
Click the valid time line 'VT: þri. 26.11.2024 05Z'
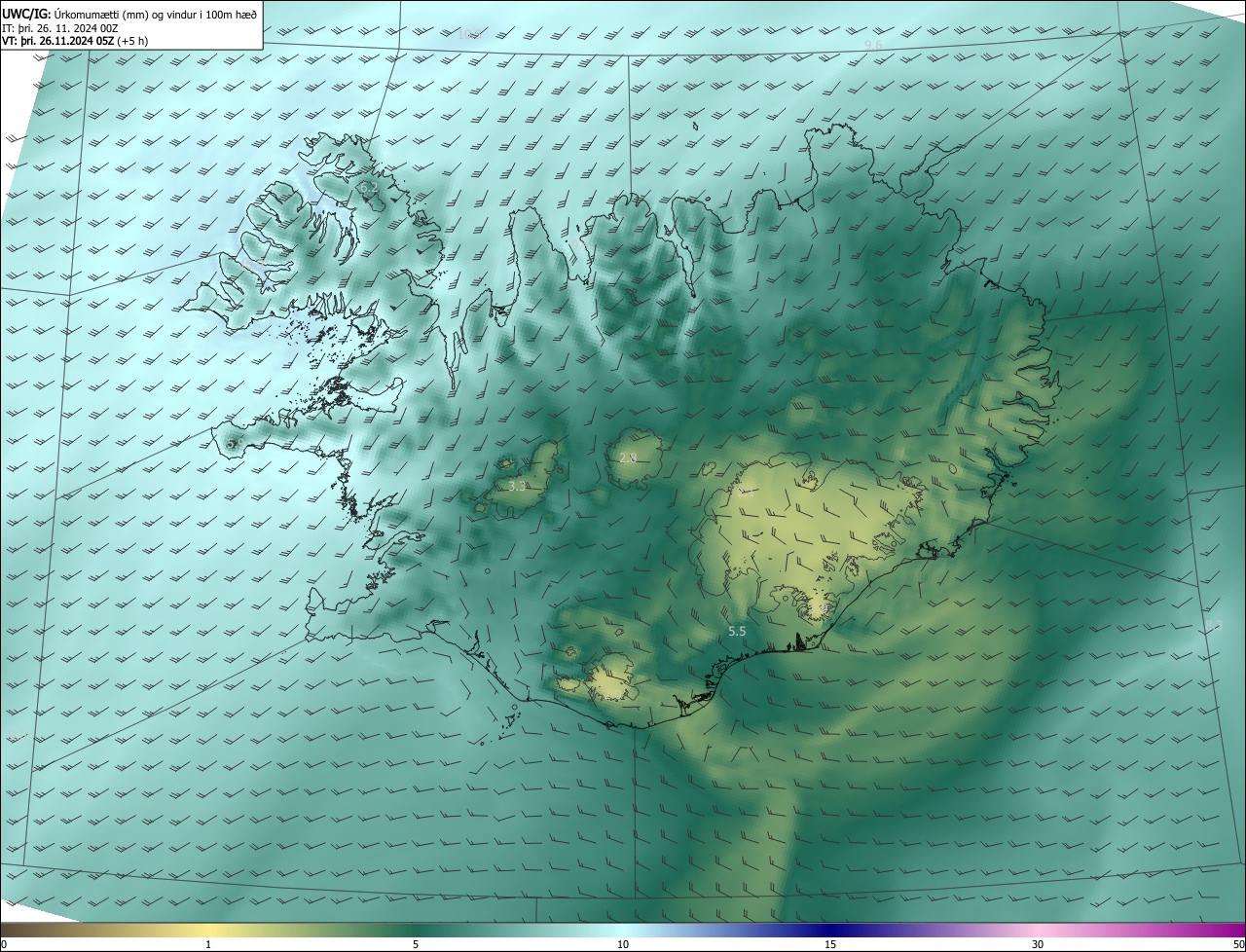[60, 41]
